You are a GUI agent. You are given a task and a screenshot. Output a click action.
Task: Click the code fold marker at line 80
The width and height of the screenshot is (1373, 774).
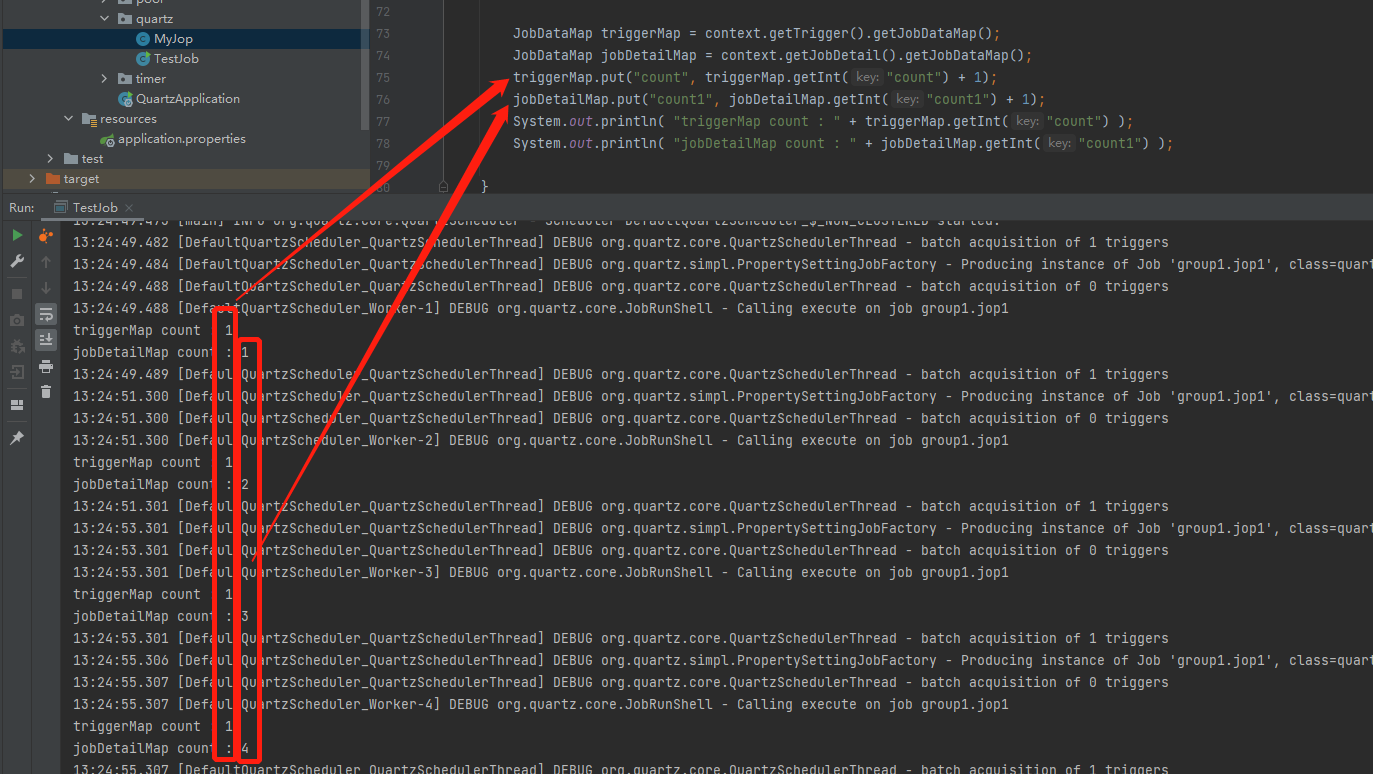click(443, 187)
